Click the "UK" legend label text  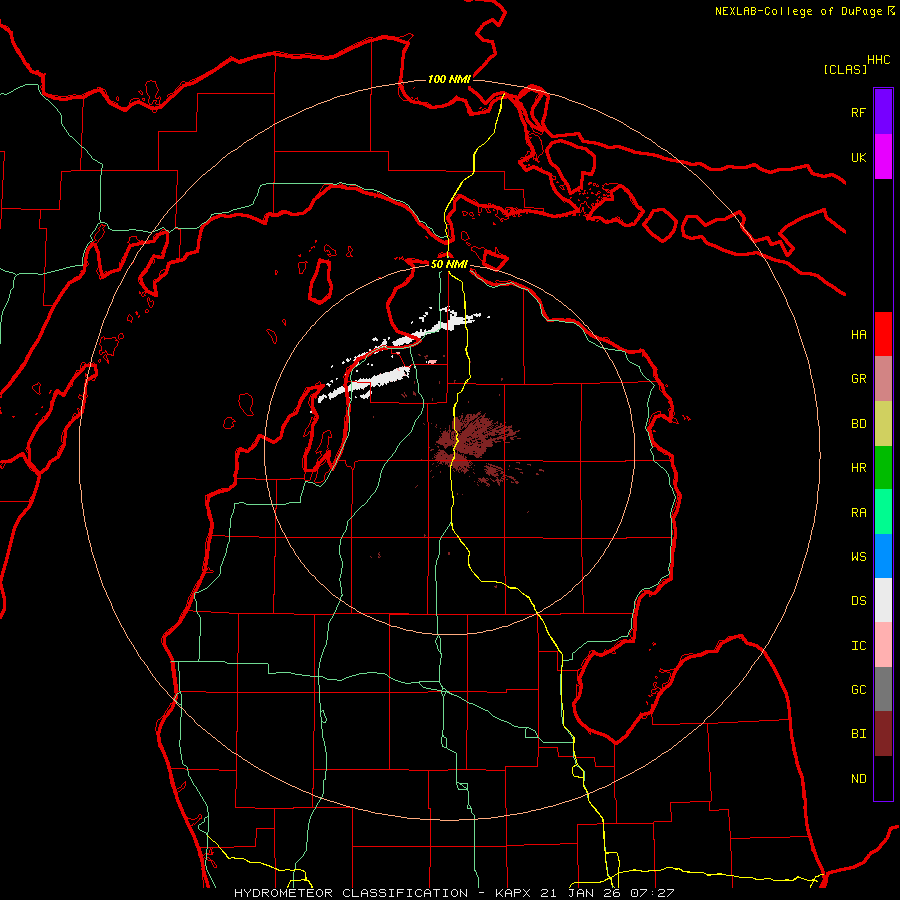pos(859,157)
